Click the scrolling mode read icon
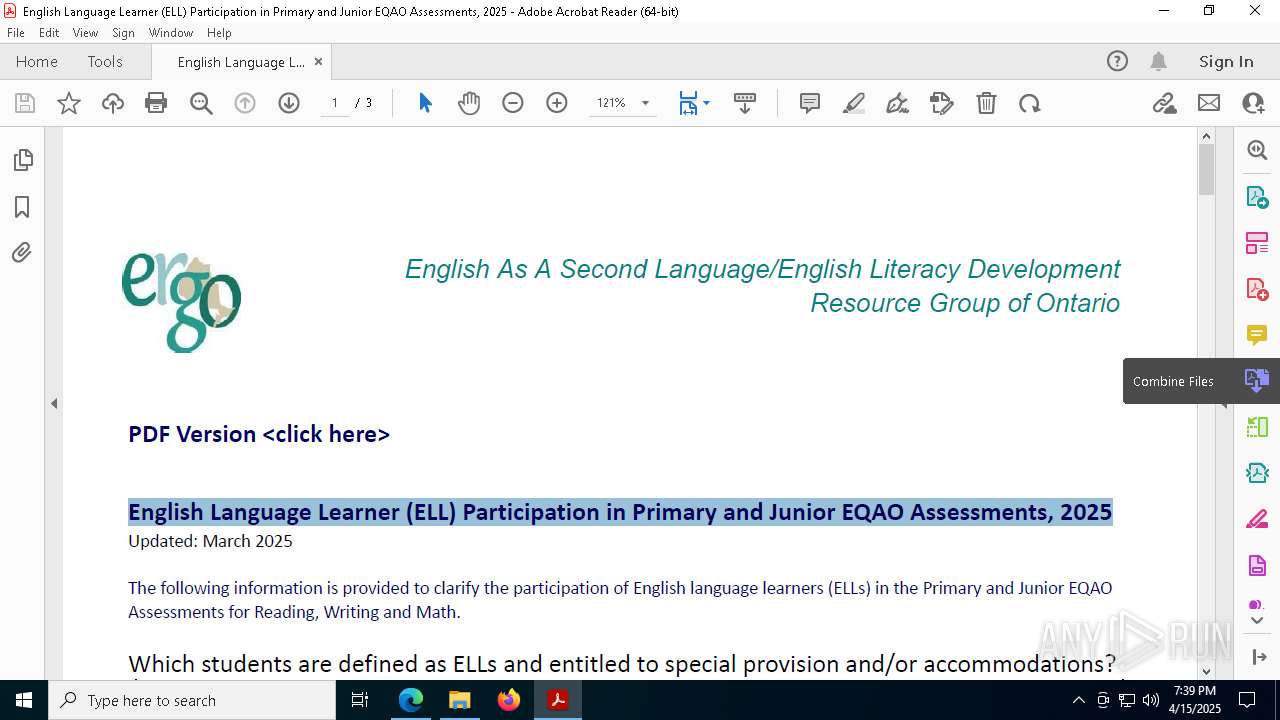Screen dimensions: 1280x720 tap(745, 103)
